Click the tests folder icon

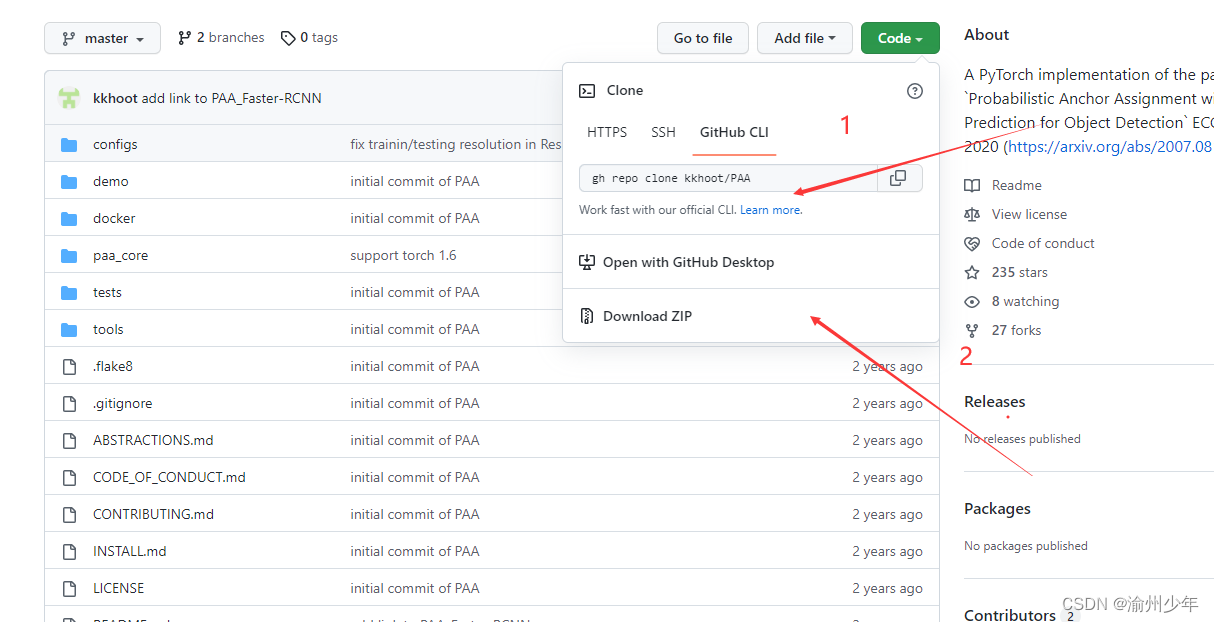(69, 293)
